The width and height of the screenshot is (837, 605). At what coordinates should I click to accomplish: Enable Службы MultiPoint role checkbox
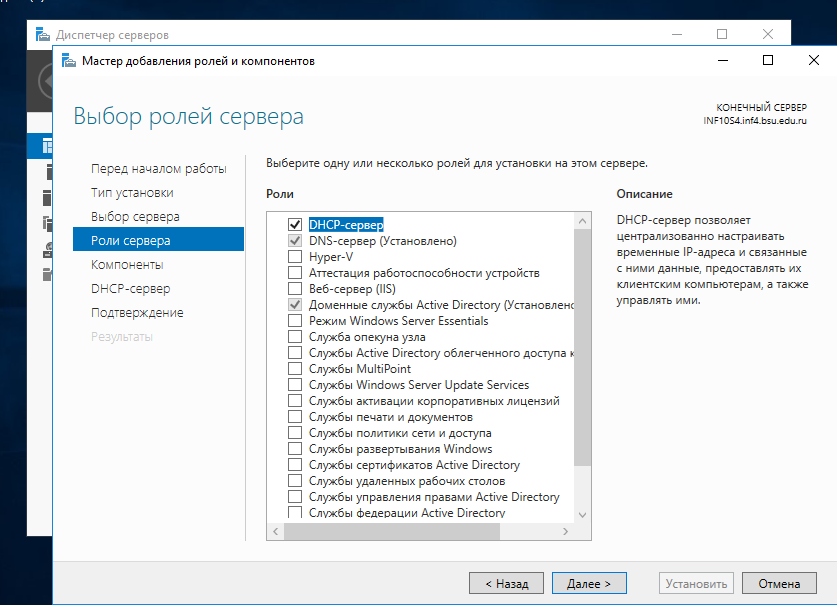295,368
